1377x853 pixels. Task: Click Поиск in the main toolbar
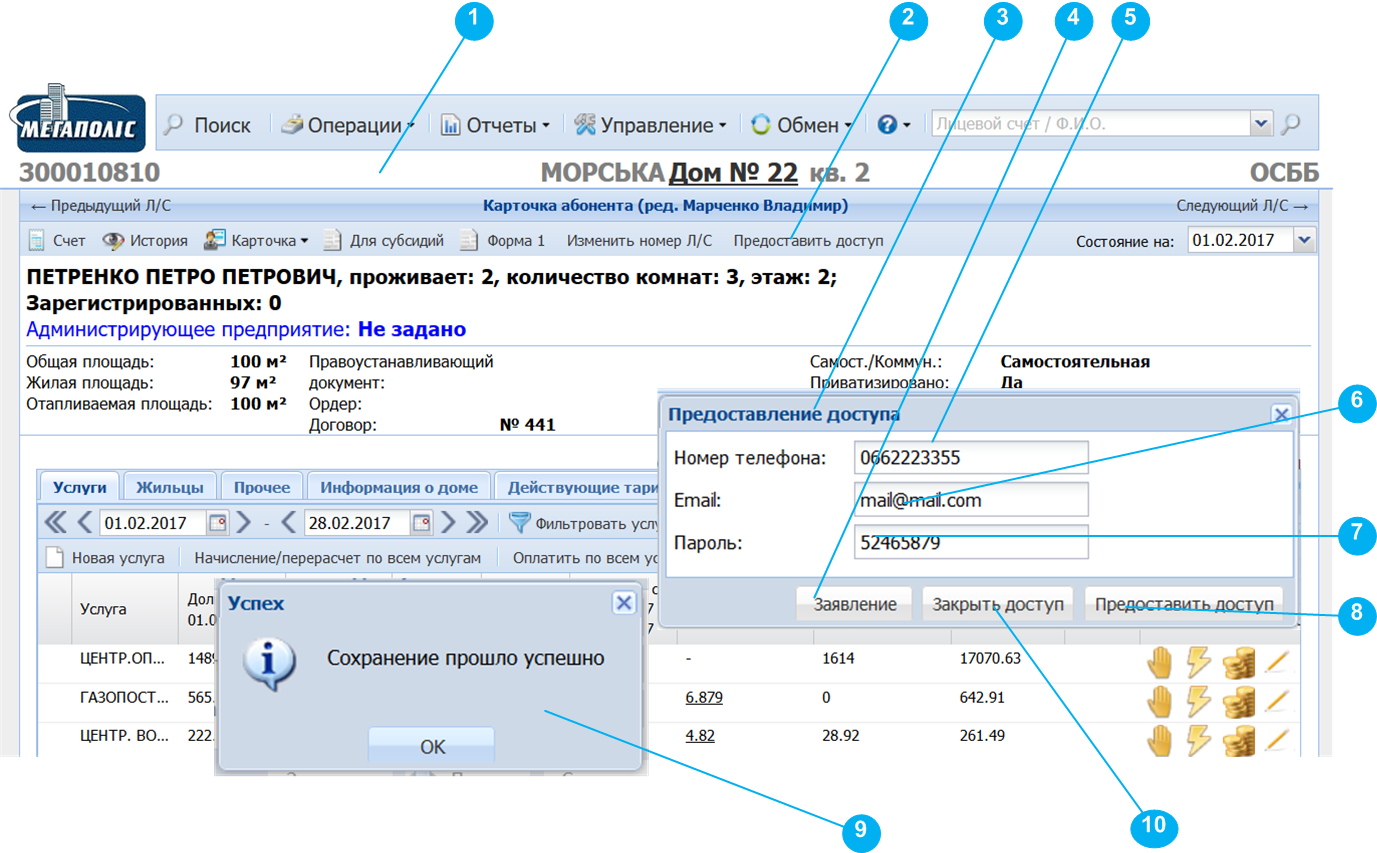pyautogui.click(x=208, y=125)
